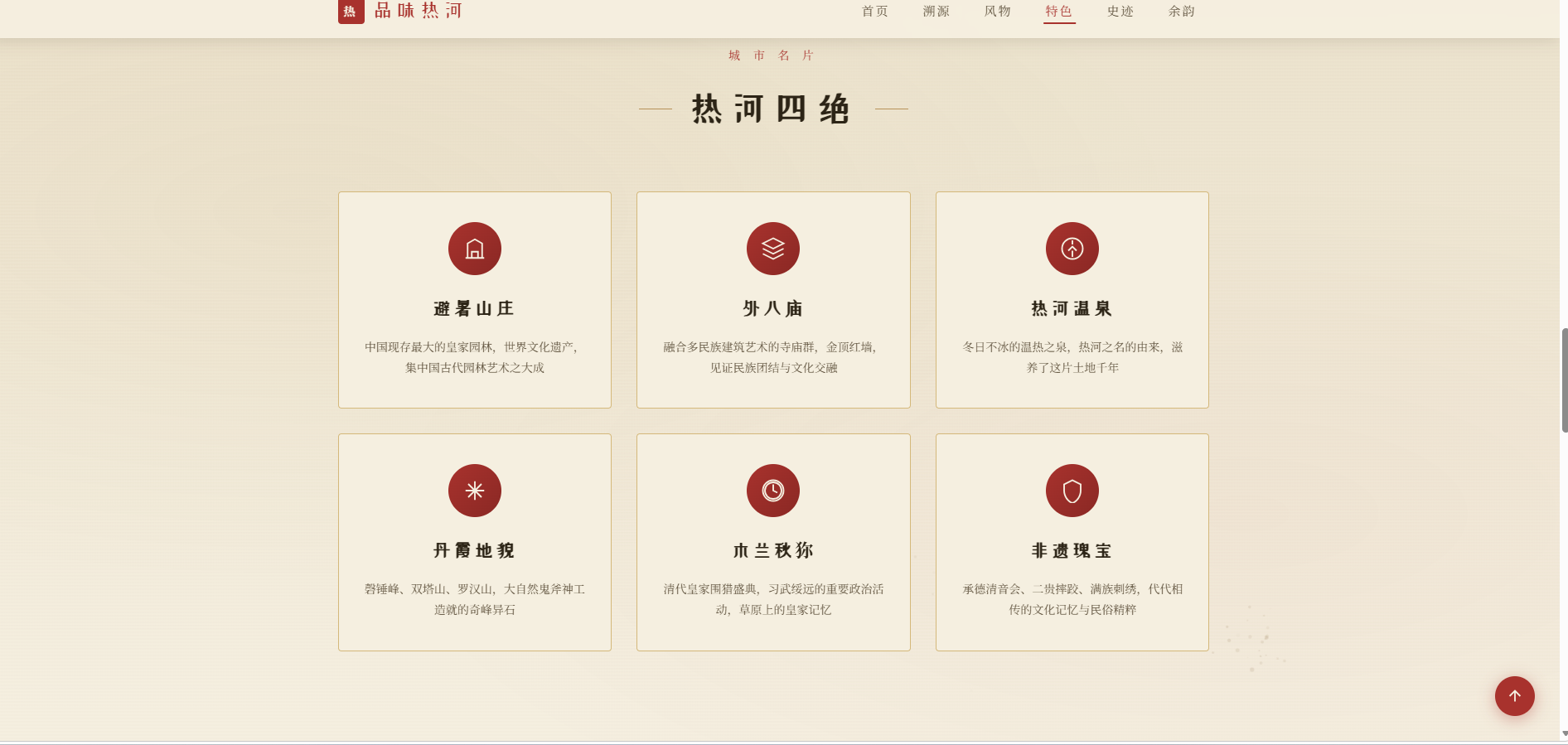Screen dimensions: 1568x745
Task: Click the 避暑山庄 building icon
Action: [474, 249]
